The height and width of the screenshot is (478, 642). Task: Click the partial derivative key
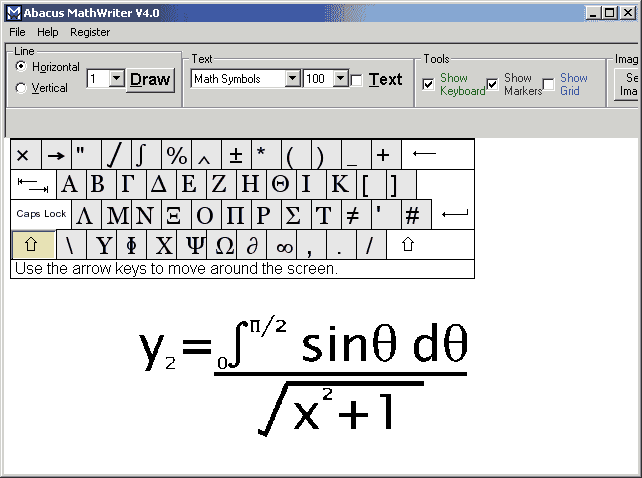click(x=253, y=245)
